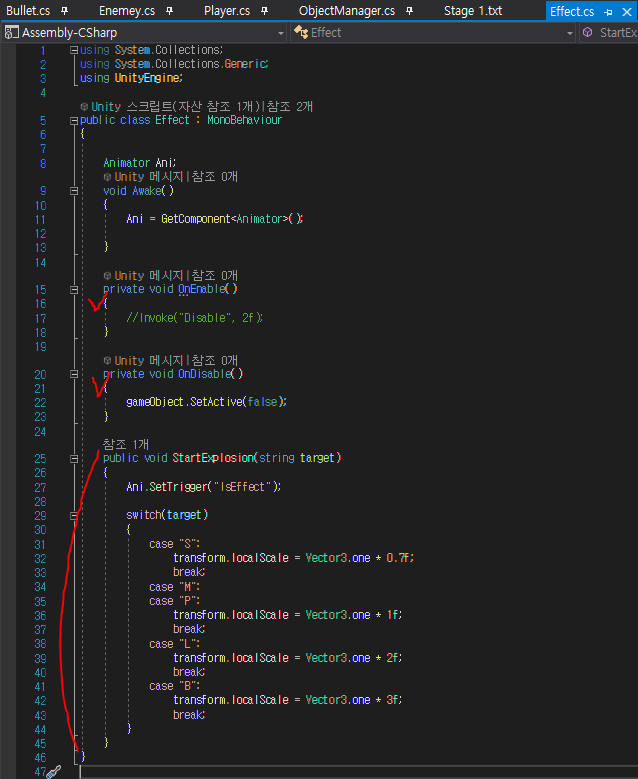
Task: Click the OnEnable method name
Action: [202, 289]
